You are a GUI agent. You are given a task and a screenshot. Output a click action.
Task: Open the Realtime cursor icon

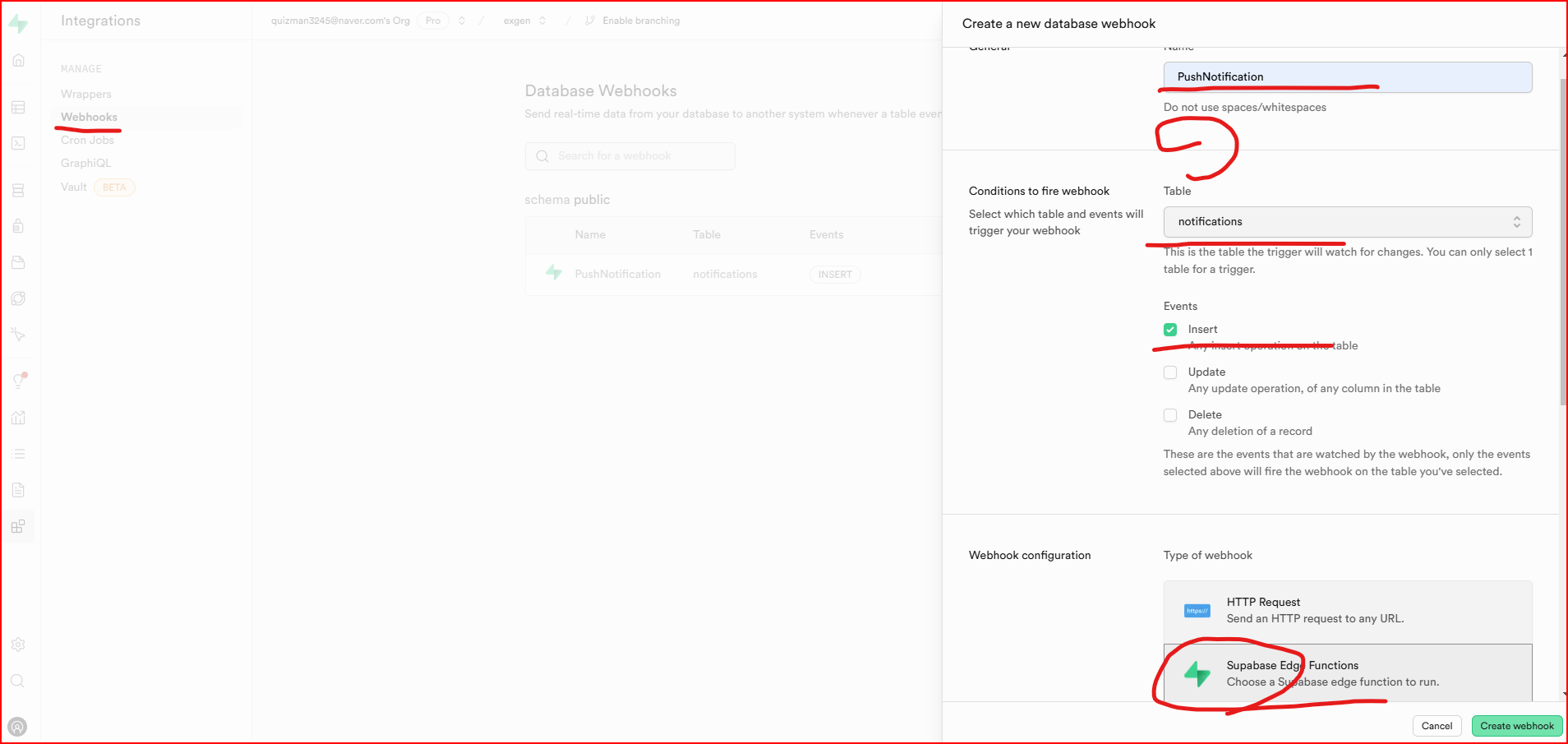pyautogui.click(x=18, y=335)
